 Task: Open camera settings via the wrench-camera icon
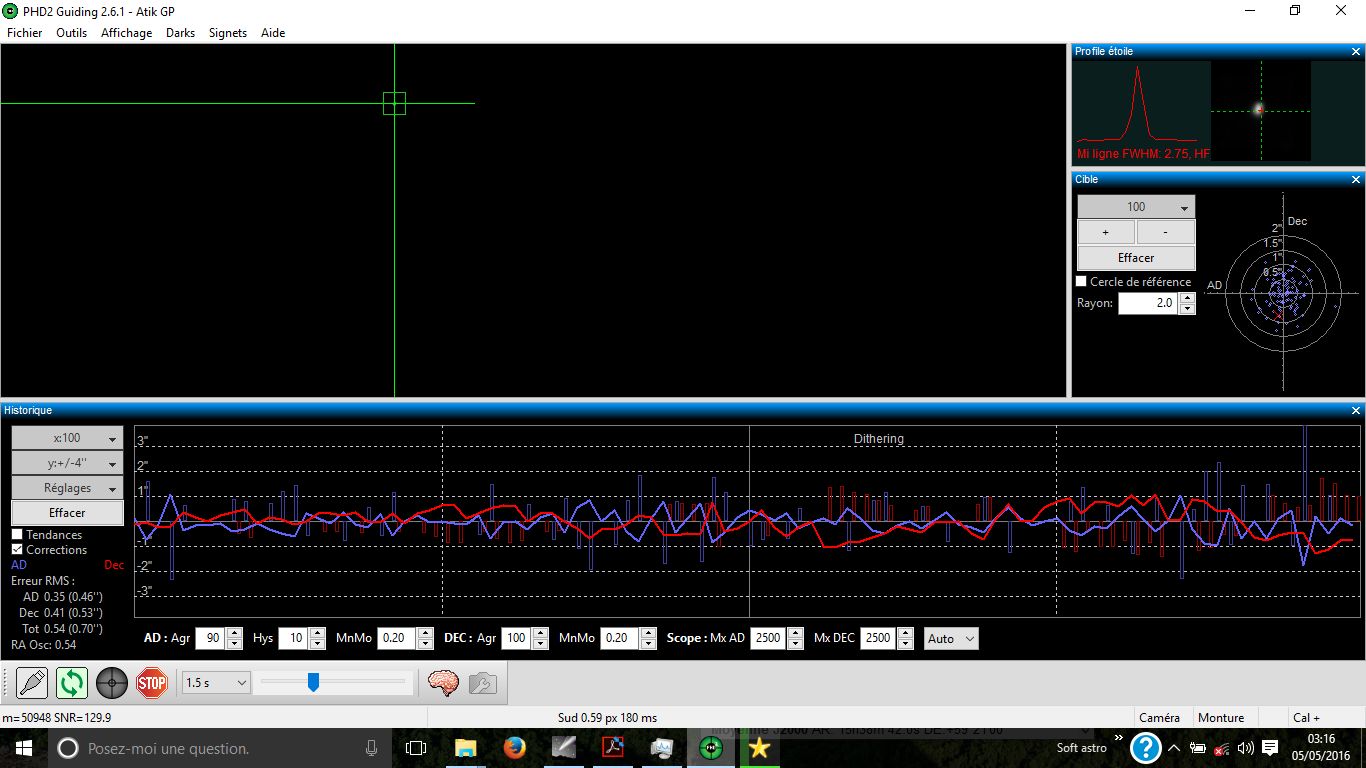point(482,683)
